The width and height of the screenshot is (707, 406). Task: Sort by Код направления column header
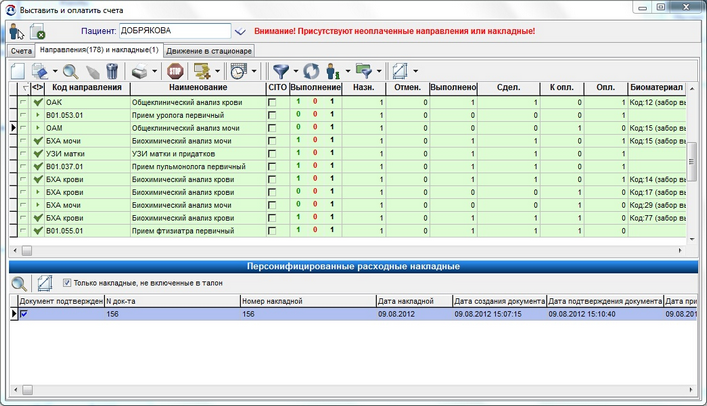click(x=87, y=88)
